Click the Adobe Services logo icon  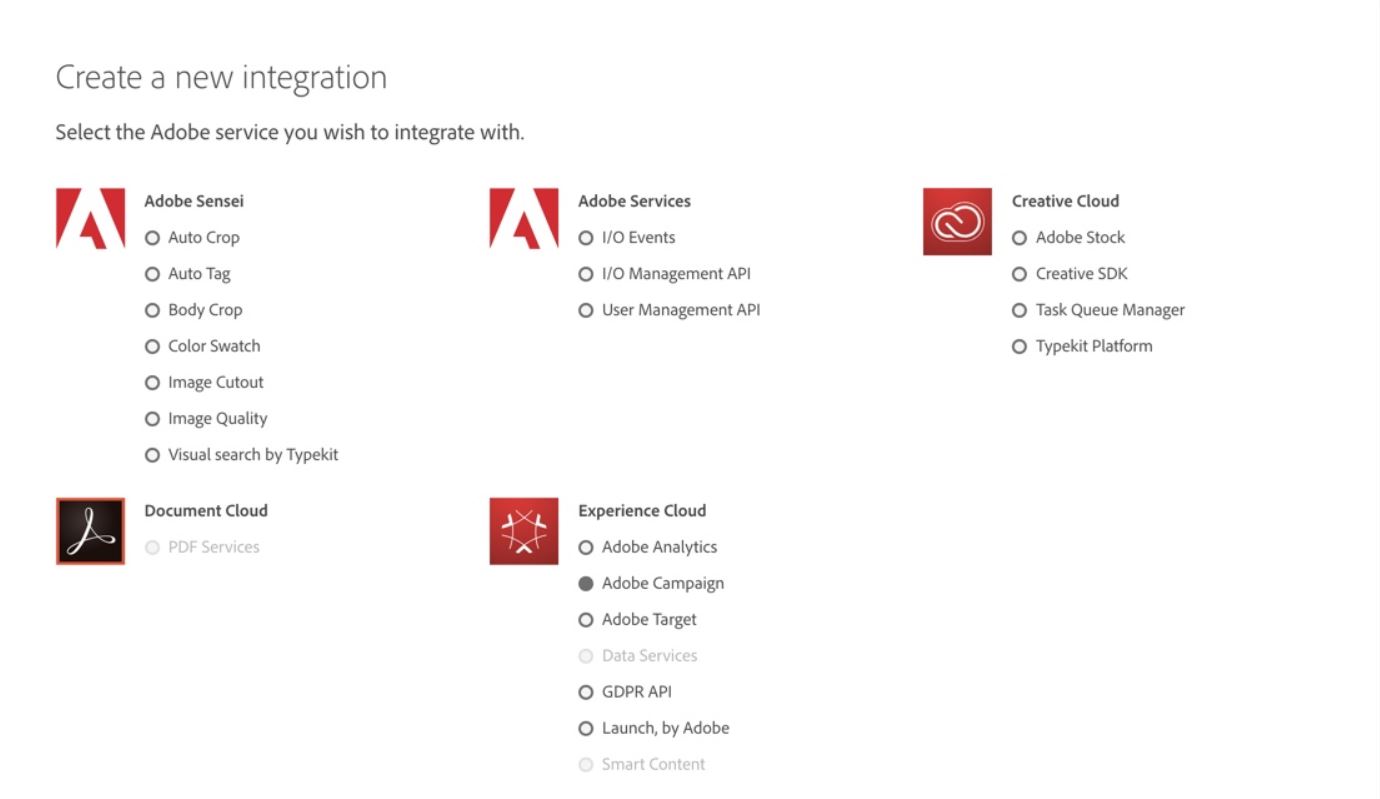pyautogui.click(x=524, y=218)
